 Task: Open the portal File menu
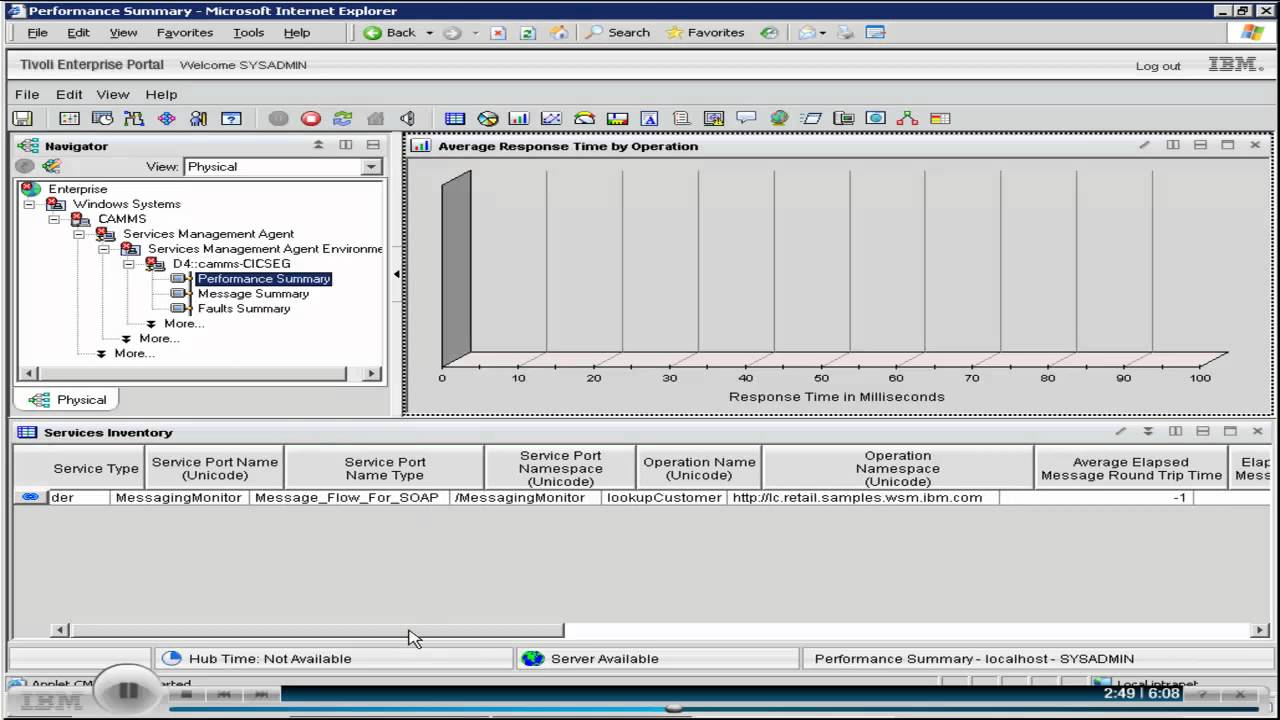(27, 94)
